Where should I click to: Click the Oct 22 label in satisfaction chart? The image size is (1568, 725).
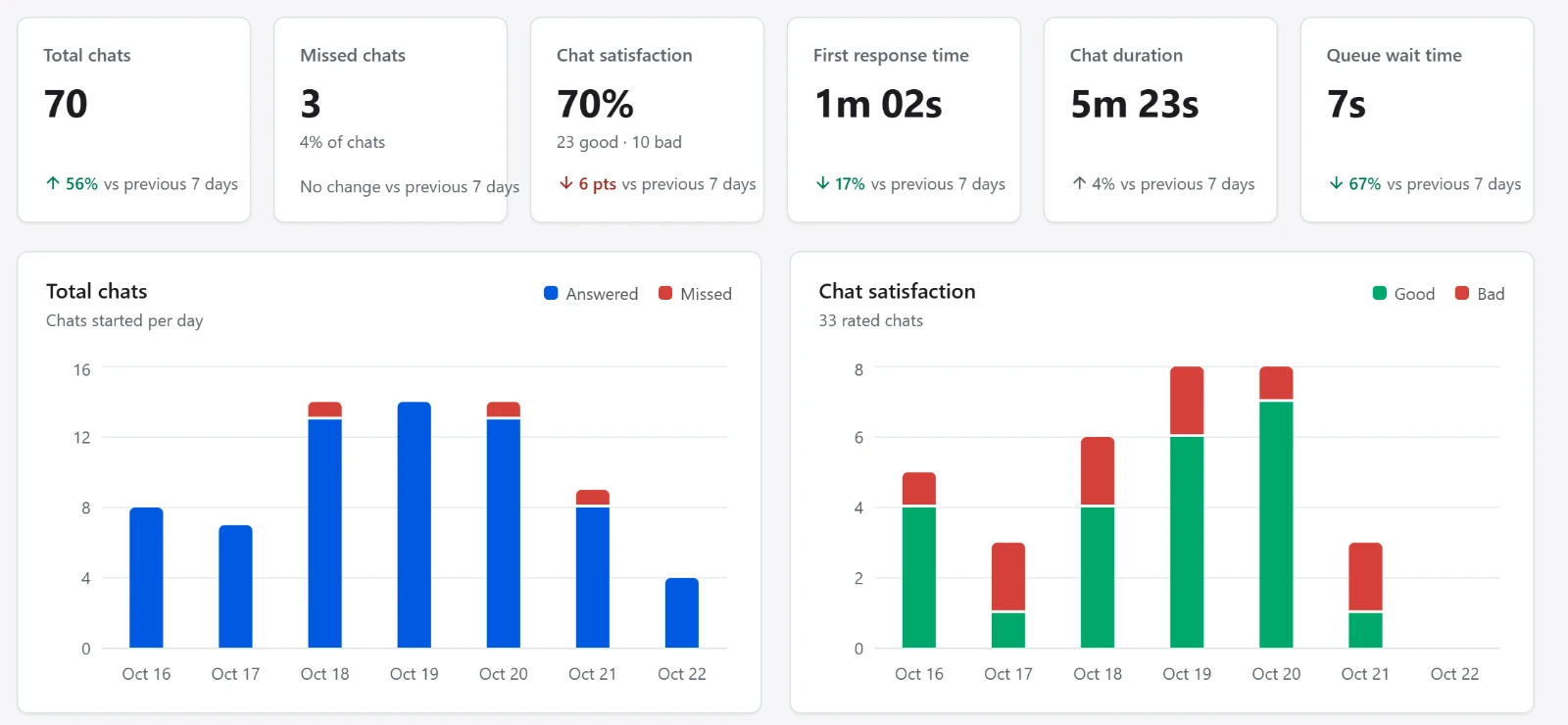1454,674
